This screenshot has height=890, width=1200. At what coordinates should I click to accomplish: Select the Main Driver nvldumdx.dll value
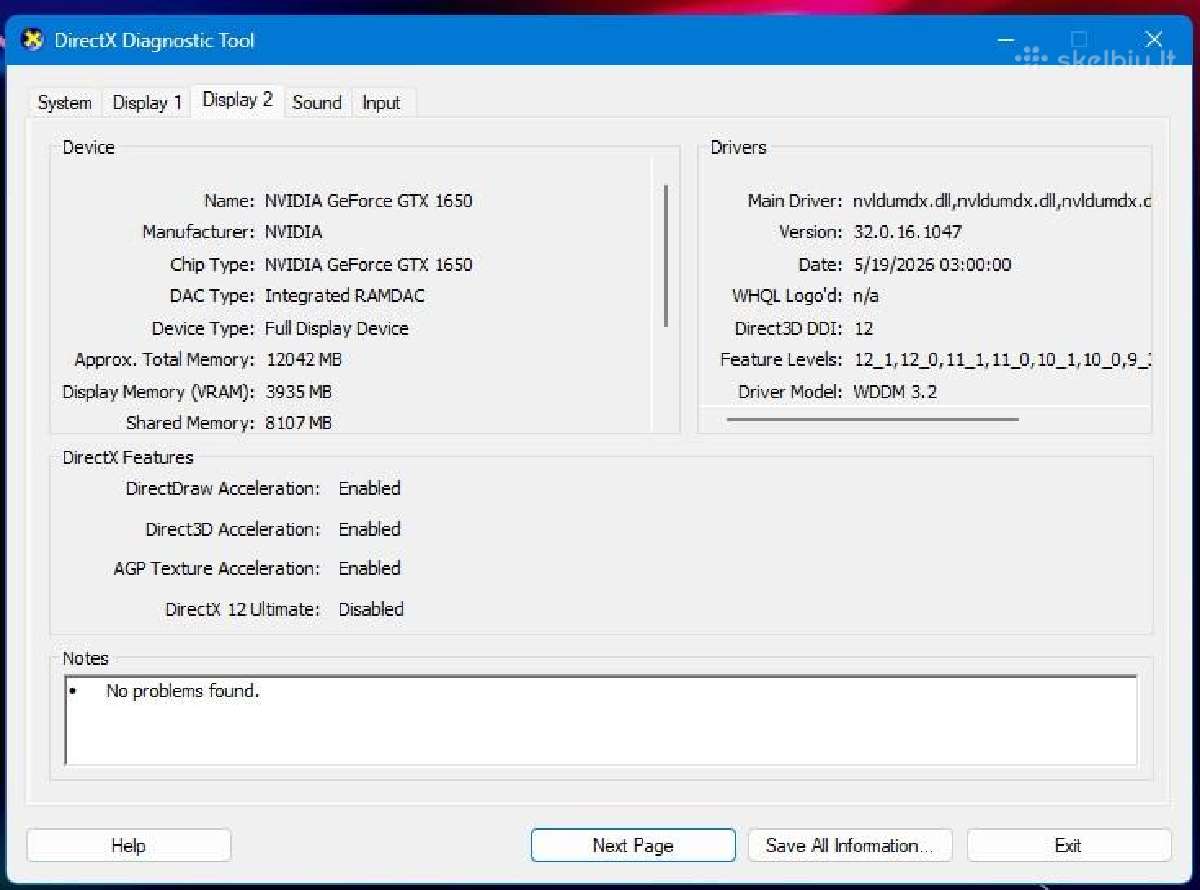(1002, 201)
